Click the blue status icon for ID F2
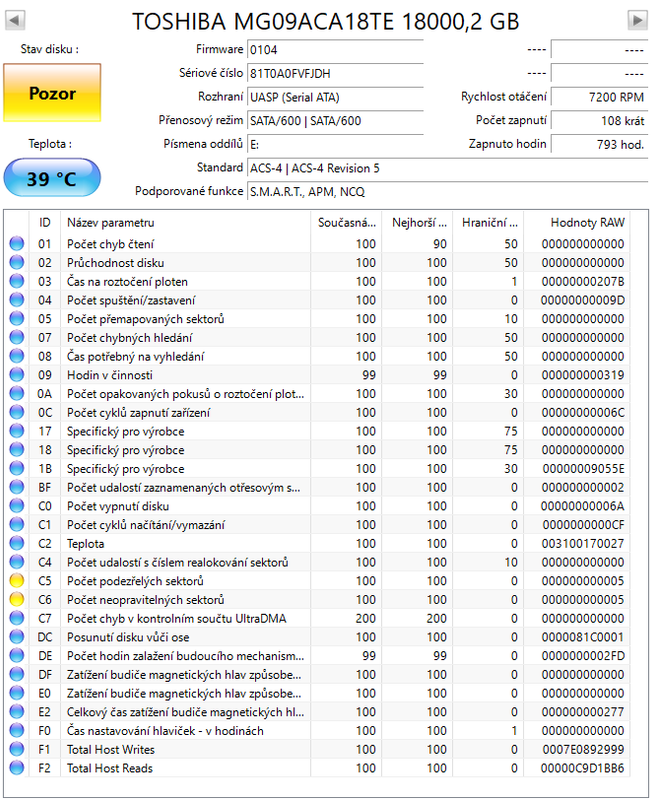Viewport: 655px width, 800px height. (17, 768)
